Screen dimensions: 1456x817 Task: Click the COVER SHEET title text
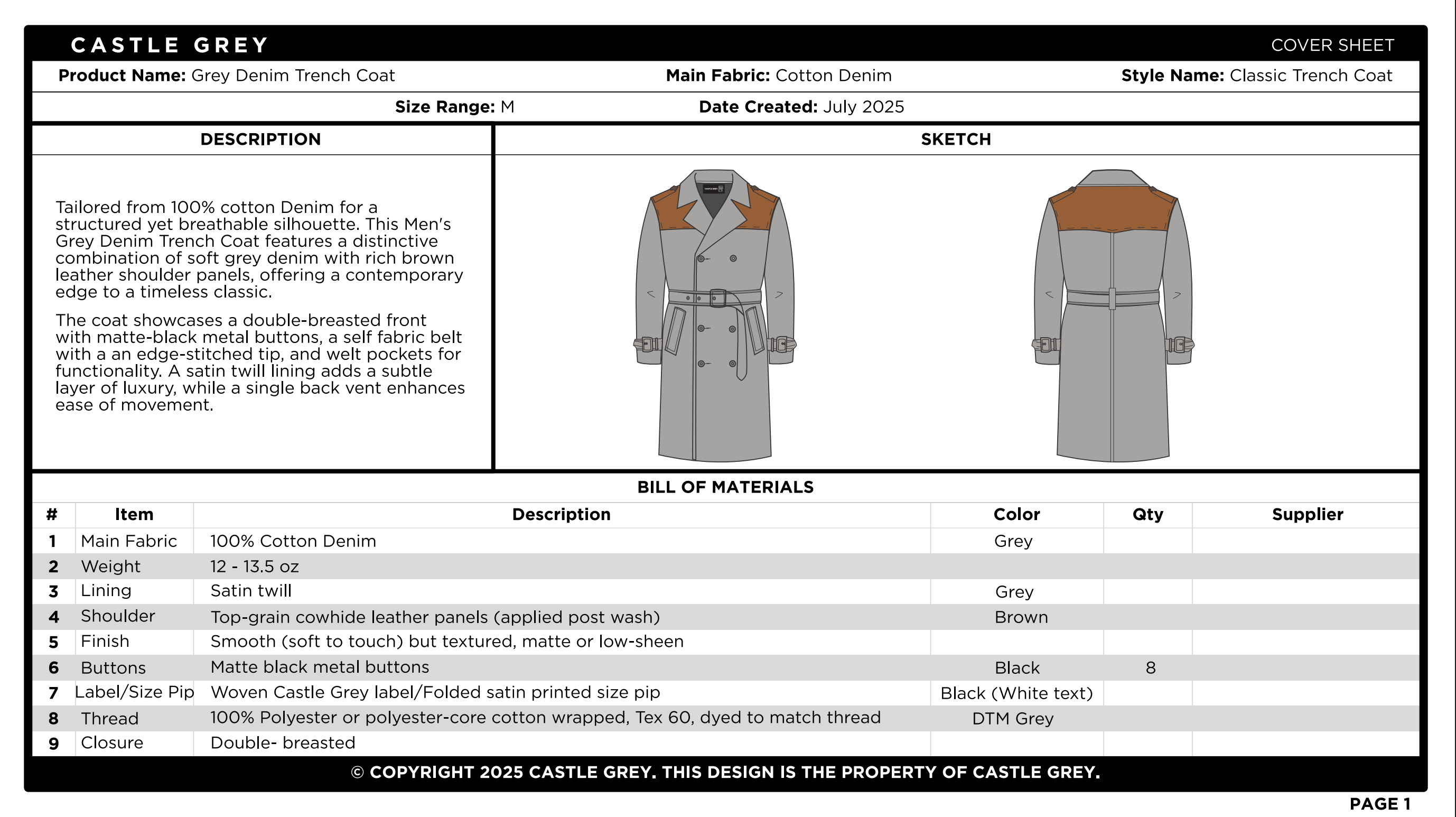tap(1332, 45)
